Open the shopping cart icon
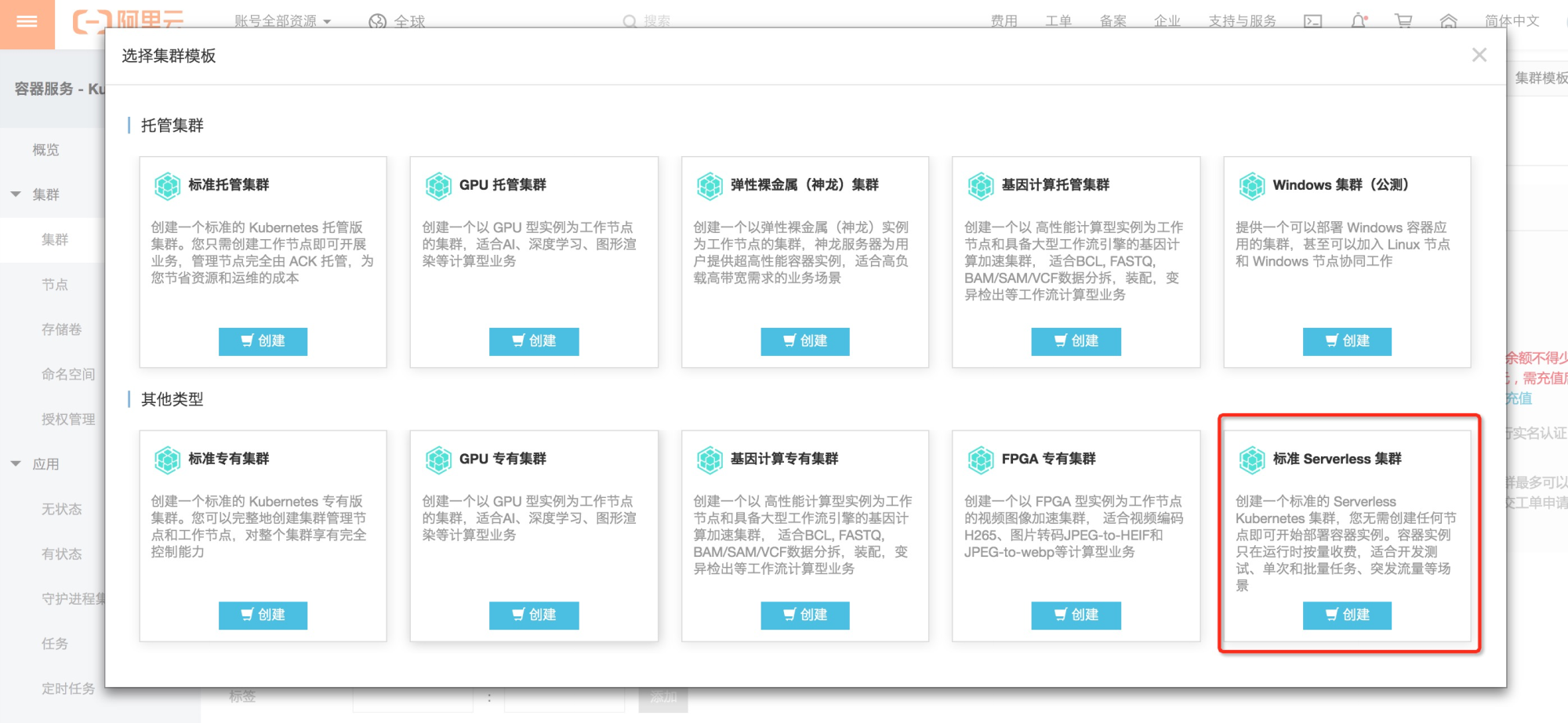This screenshot has width=1568, height=723. (1403, 21)
